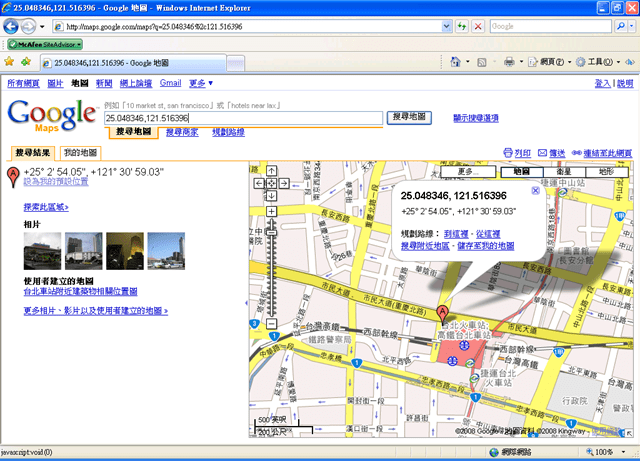Image resolution: width=640 pixels, height=461 pixels.
Task: Select the 搜尋商家 tab
Action: pyautogui.click(x=182, y=132)
